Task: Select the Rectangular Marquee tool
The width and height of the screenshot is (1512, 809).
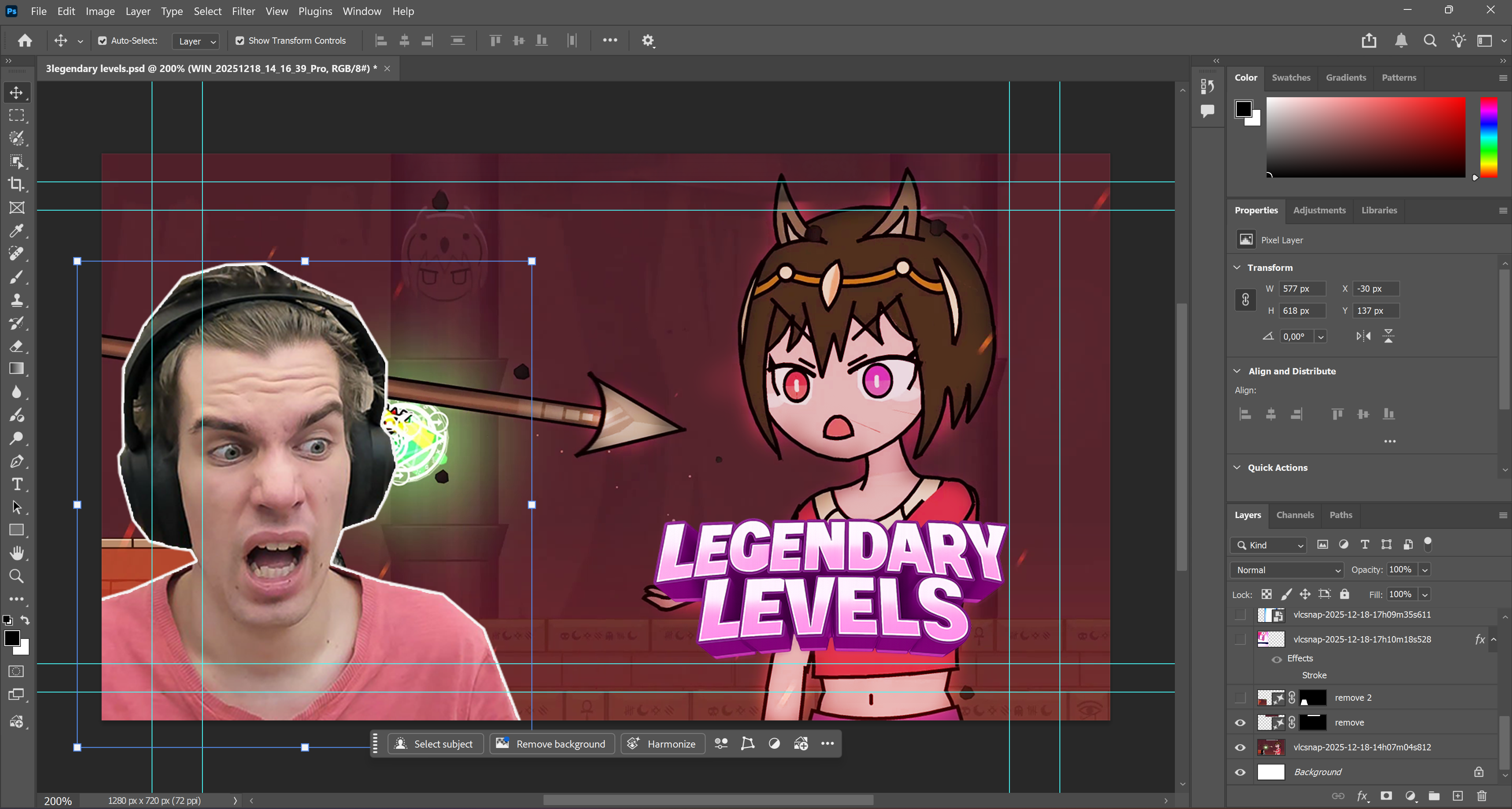Action: coord(17,116)
